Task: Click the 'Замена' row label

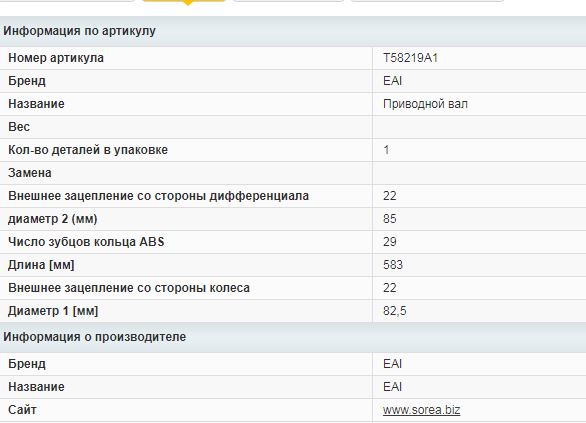Action: coord(30,173)
